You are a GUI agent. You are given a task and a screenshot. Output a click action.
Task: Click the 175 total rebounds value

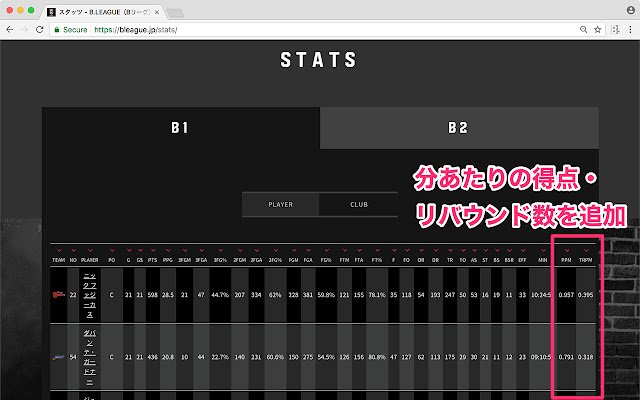coord(450,357)
